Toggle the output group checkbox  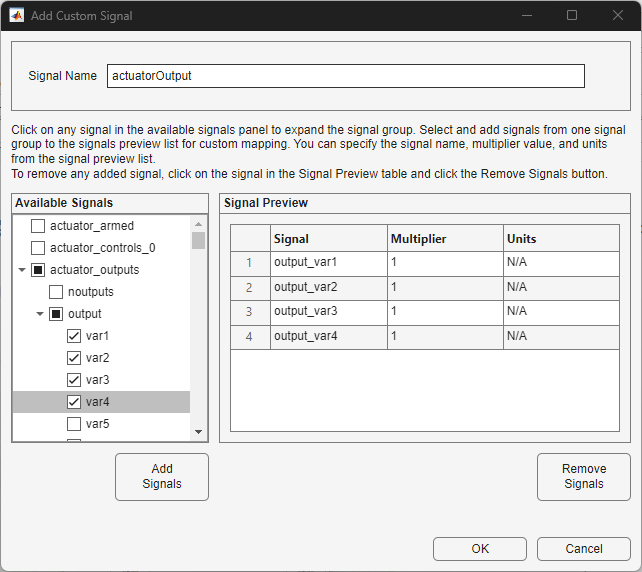56,314
